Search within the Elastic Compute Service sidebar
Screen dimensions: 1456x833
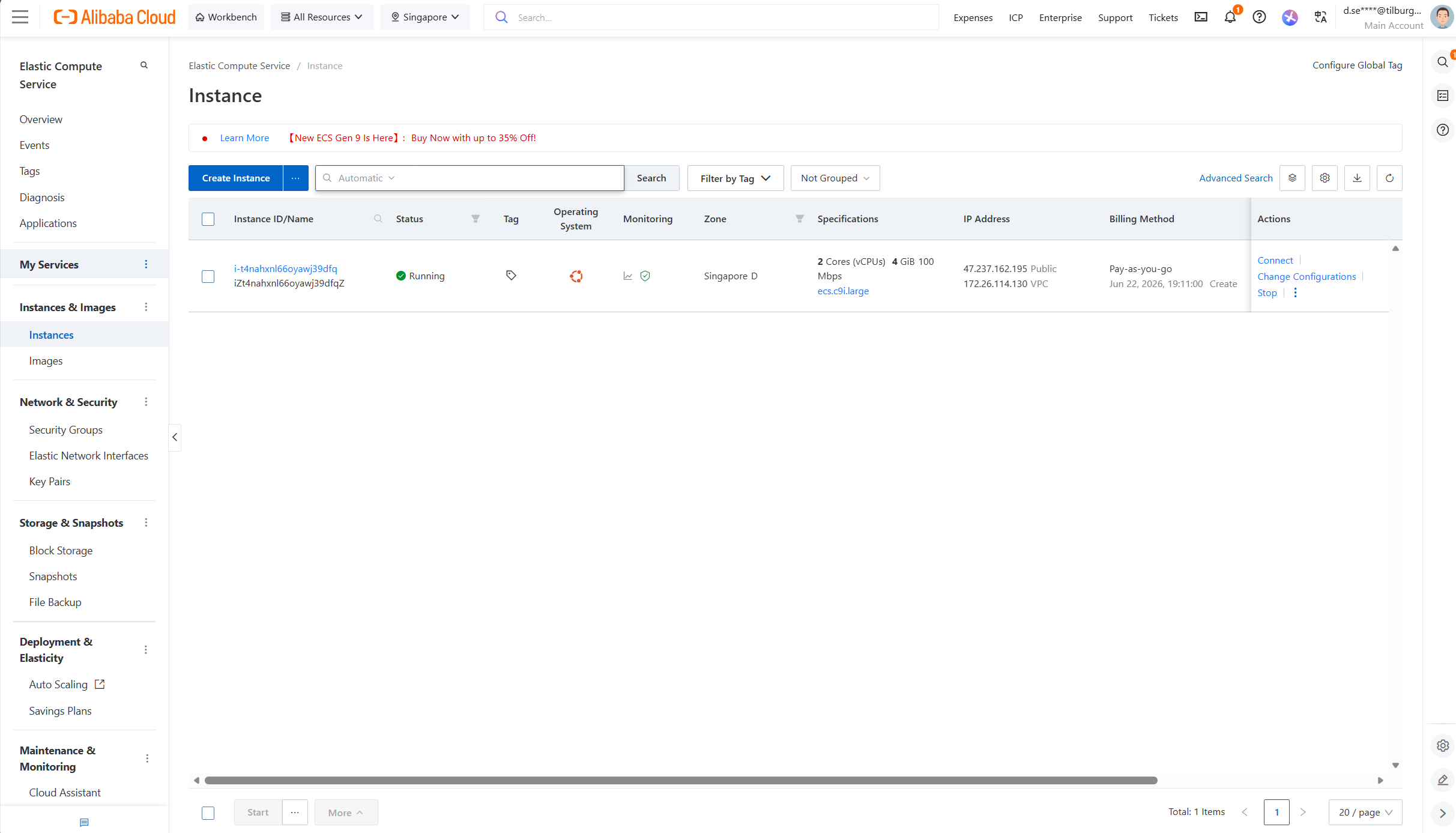coord(144,65)
